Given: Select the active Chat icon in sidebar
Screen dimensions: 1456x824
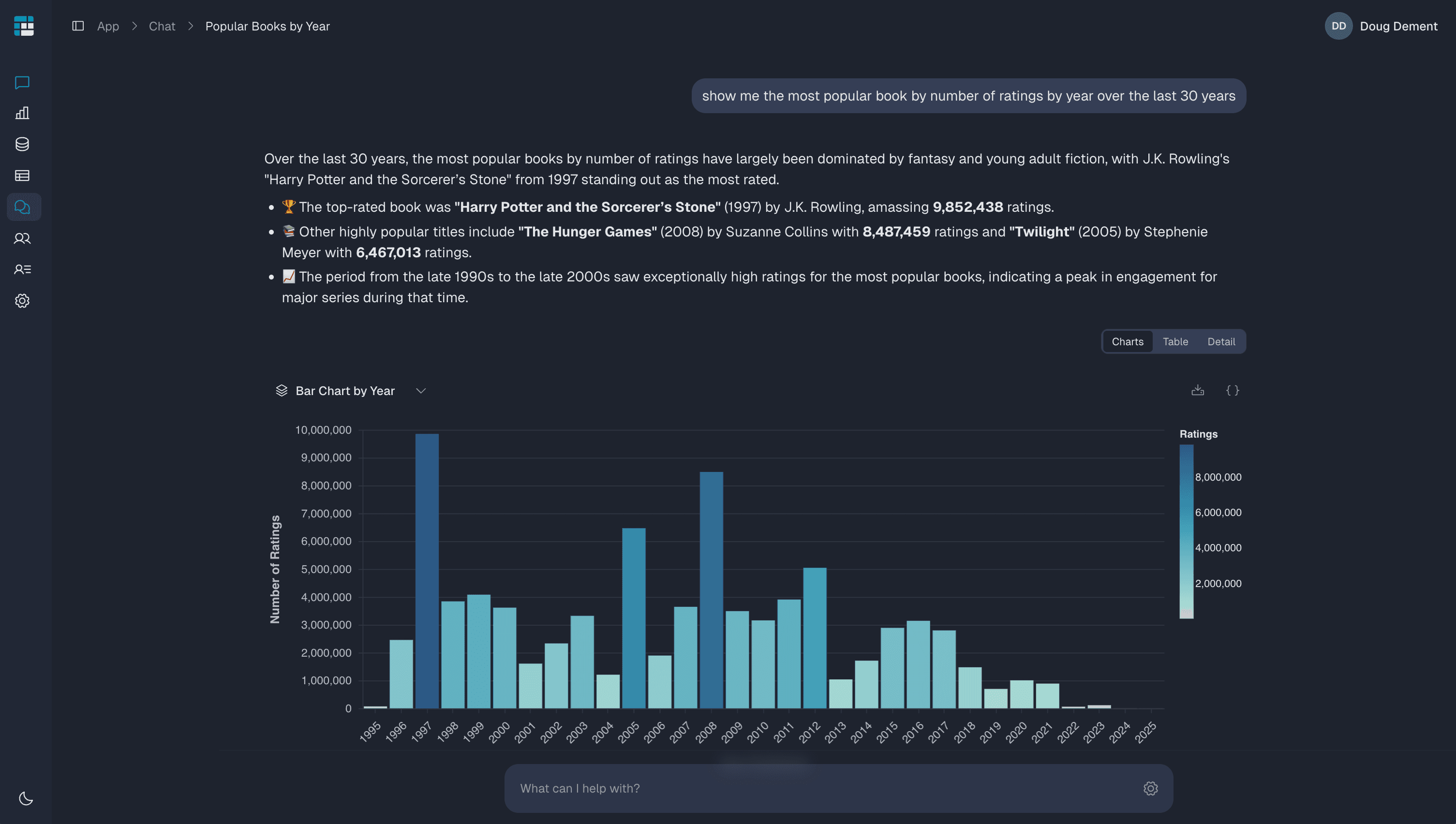Looking at the screenshot, I should (x=23, y=206).
